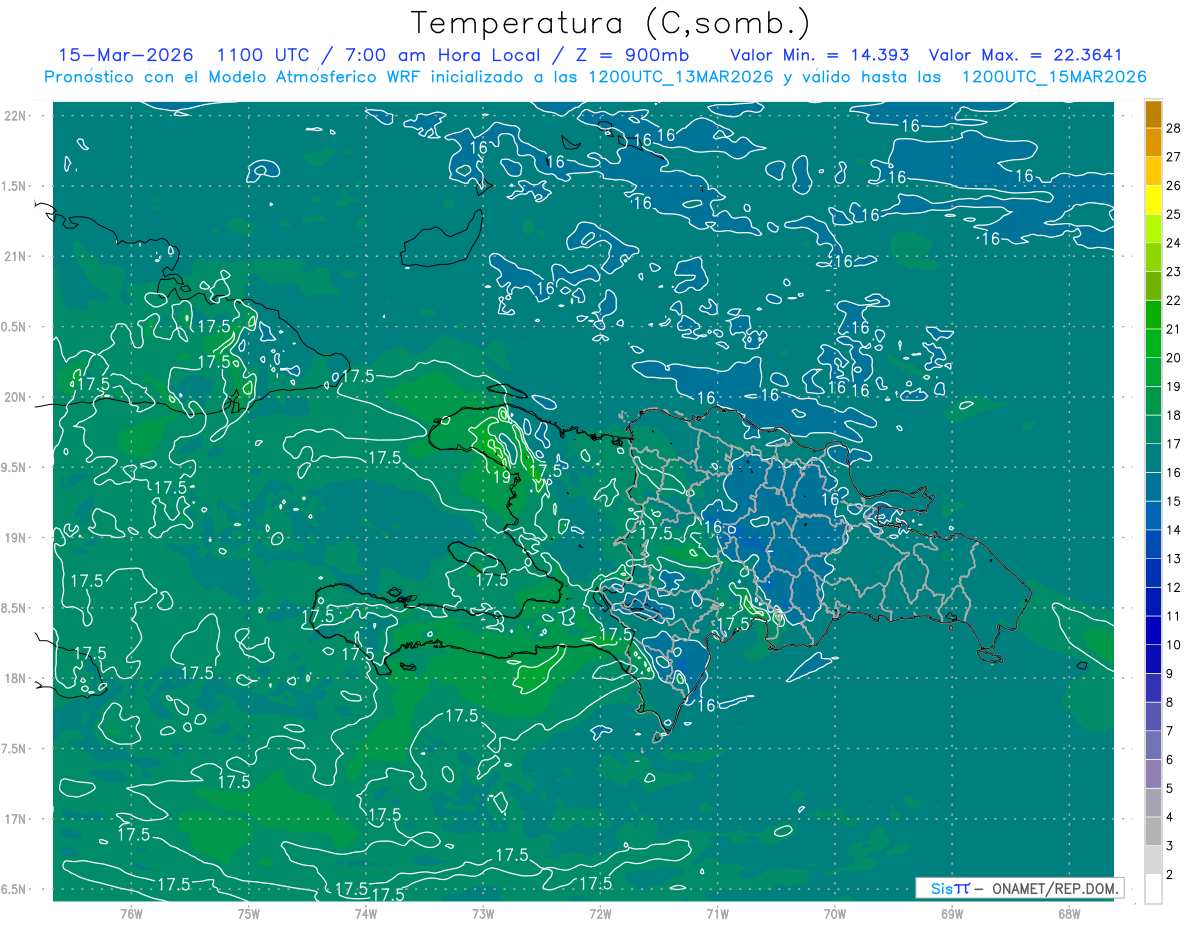Click the '17N' latitude axis label

pos(15,819)
